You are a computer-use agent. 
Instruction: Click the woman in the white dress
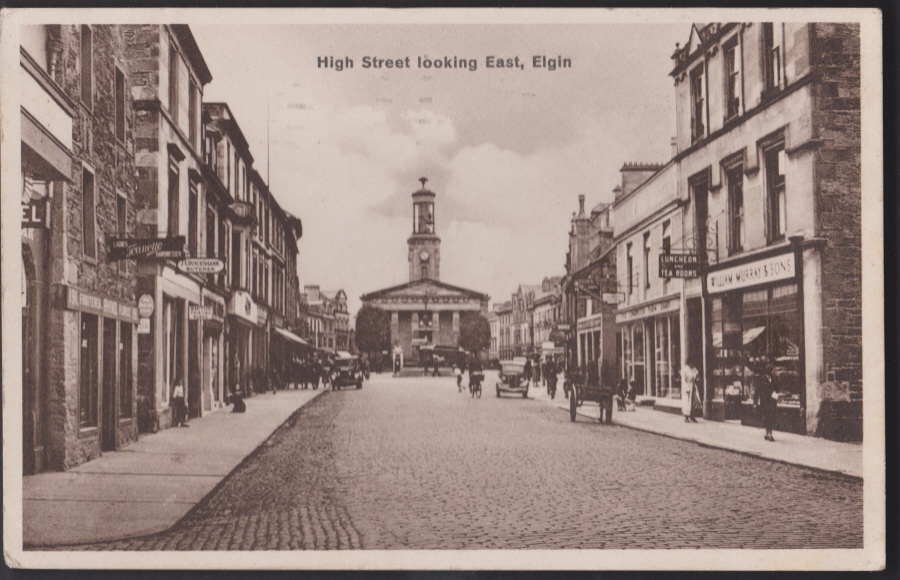(690, 389)
